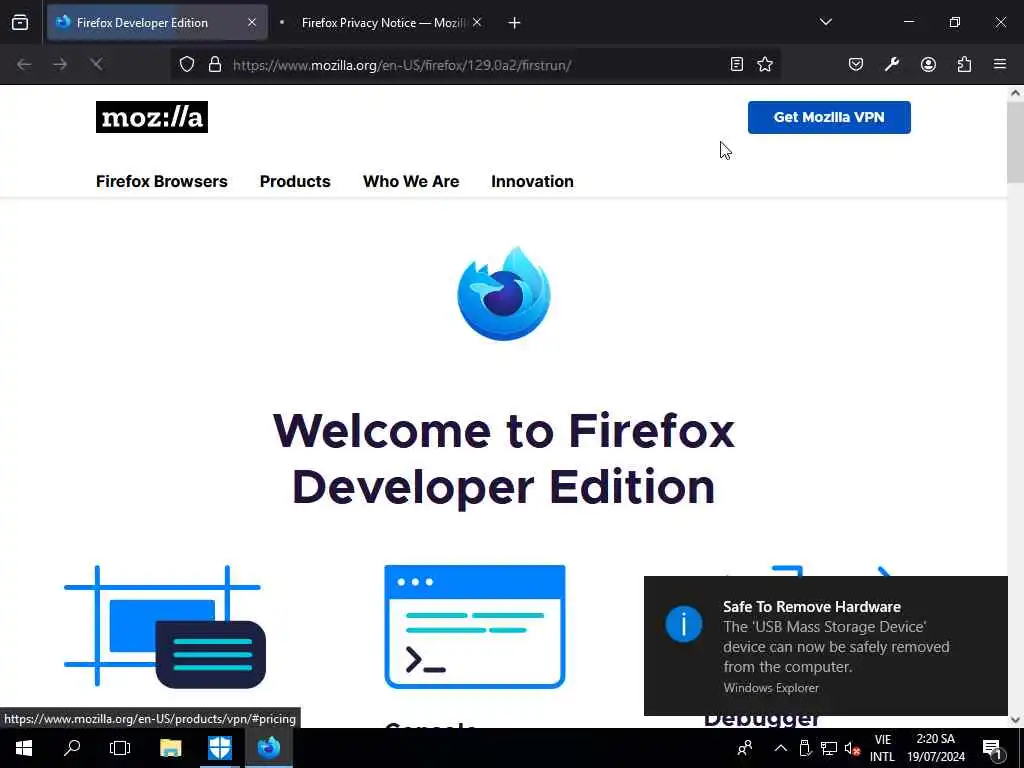Open Firefox account icon
1024x768 pixels.
tap(928, 65)
